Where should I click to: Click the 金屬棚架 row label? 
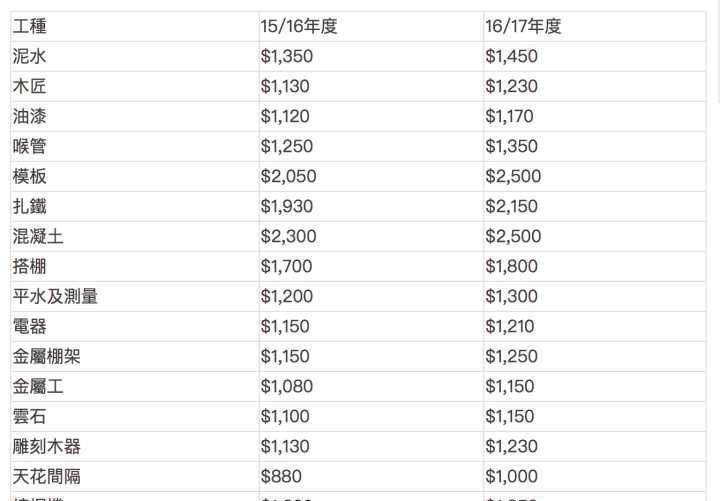pos(47,357)
